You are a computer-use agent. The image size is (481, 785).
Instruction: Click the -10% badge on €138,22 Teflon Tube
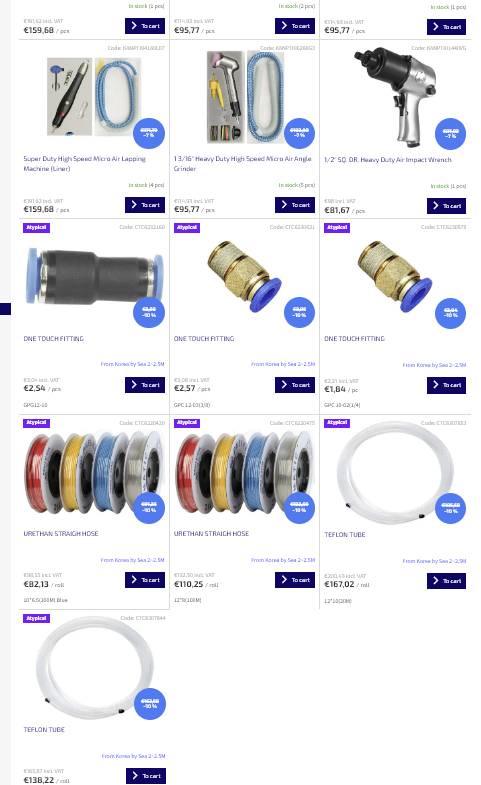[150, 703]
